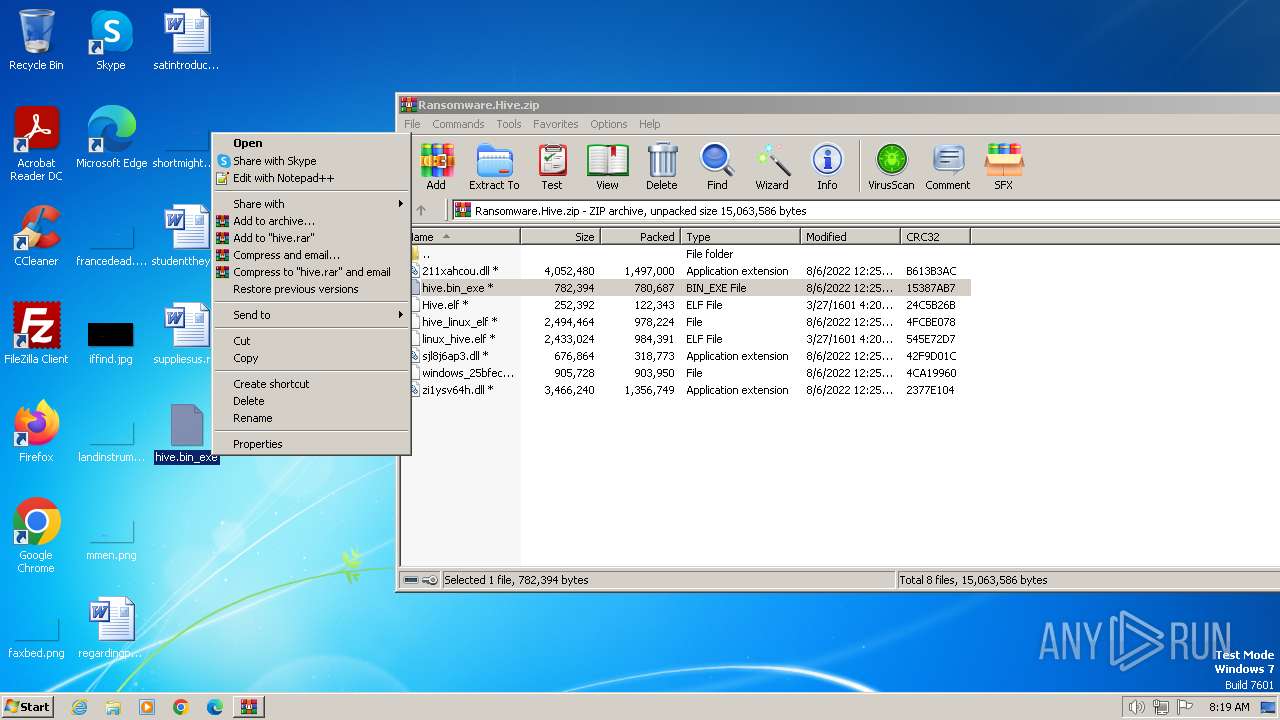Sort by Type column header
This screenshot has height=720, width=1280.
coord(740,237)
